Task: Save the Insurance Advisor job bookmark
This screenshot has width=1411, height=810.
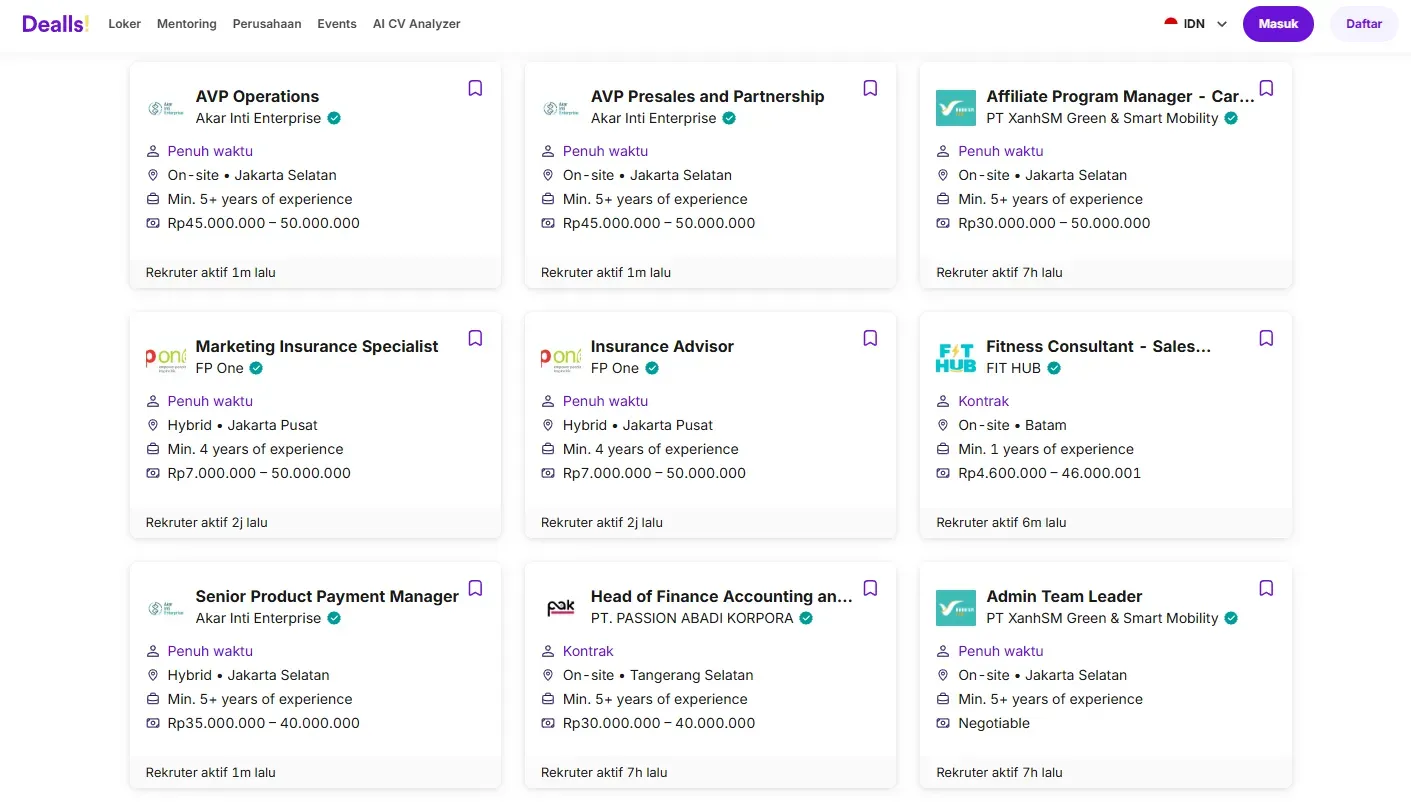Action: pyautogui.click(x=870, y=338)
